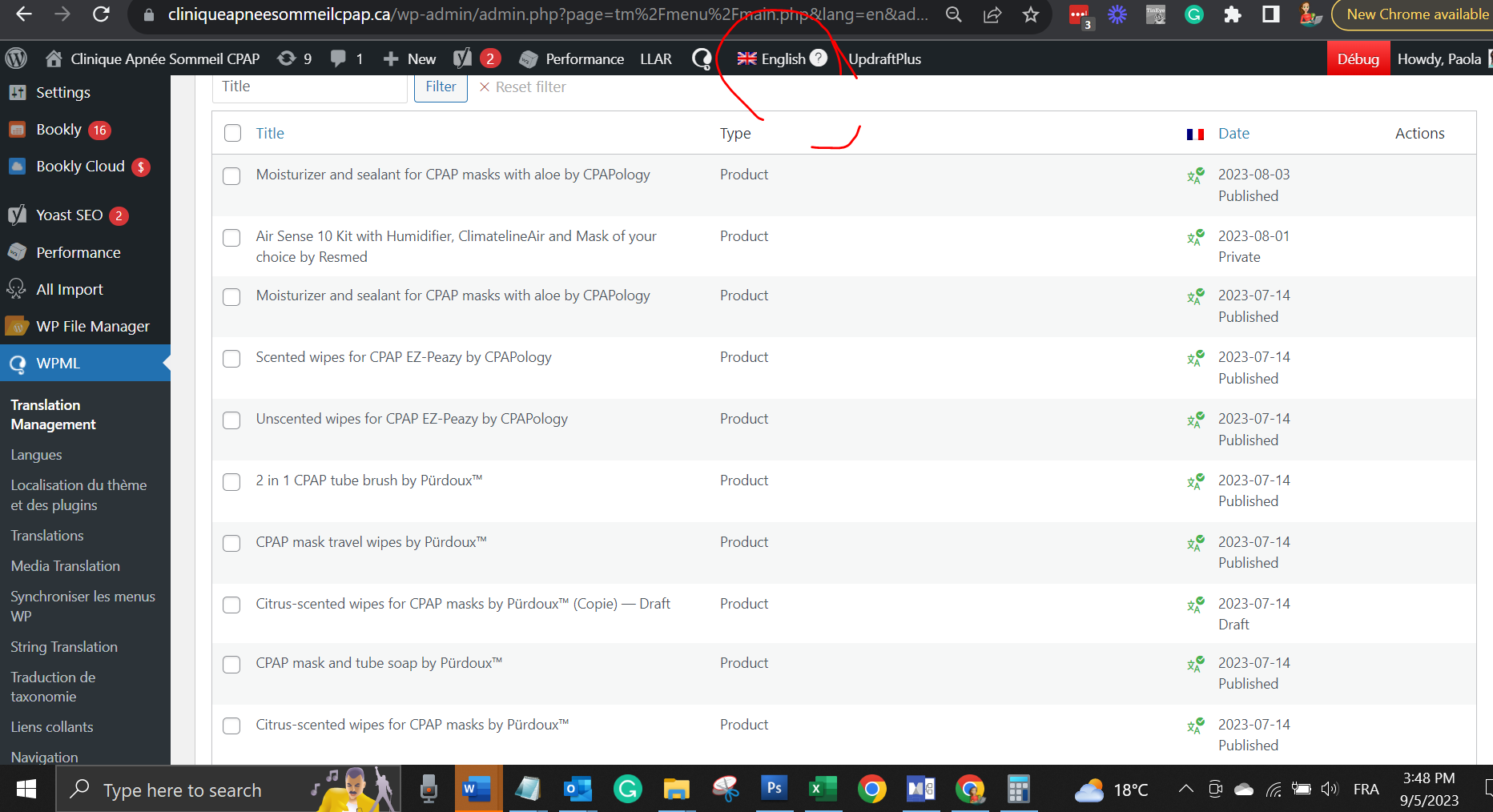Viewport: 1493px width, 812px height.
Task: Click the French flag column header
Action: point(1195,135)
